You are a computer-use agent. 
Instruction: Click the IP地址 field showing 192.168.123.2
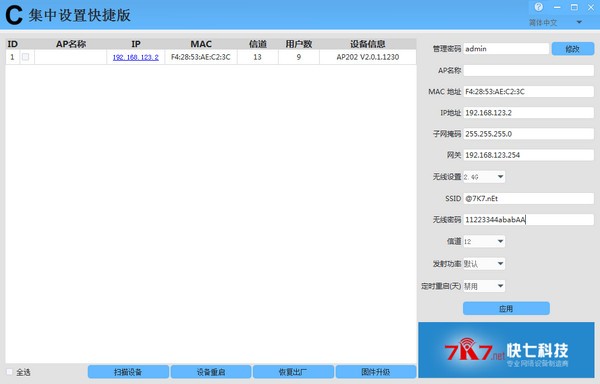(528, 113)
